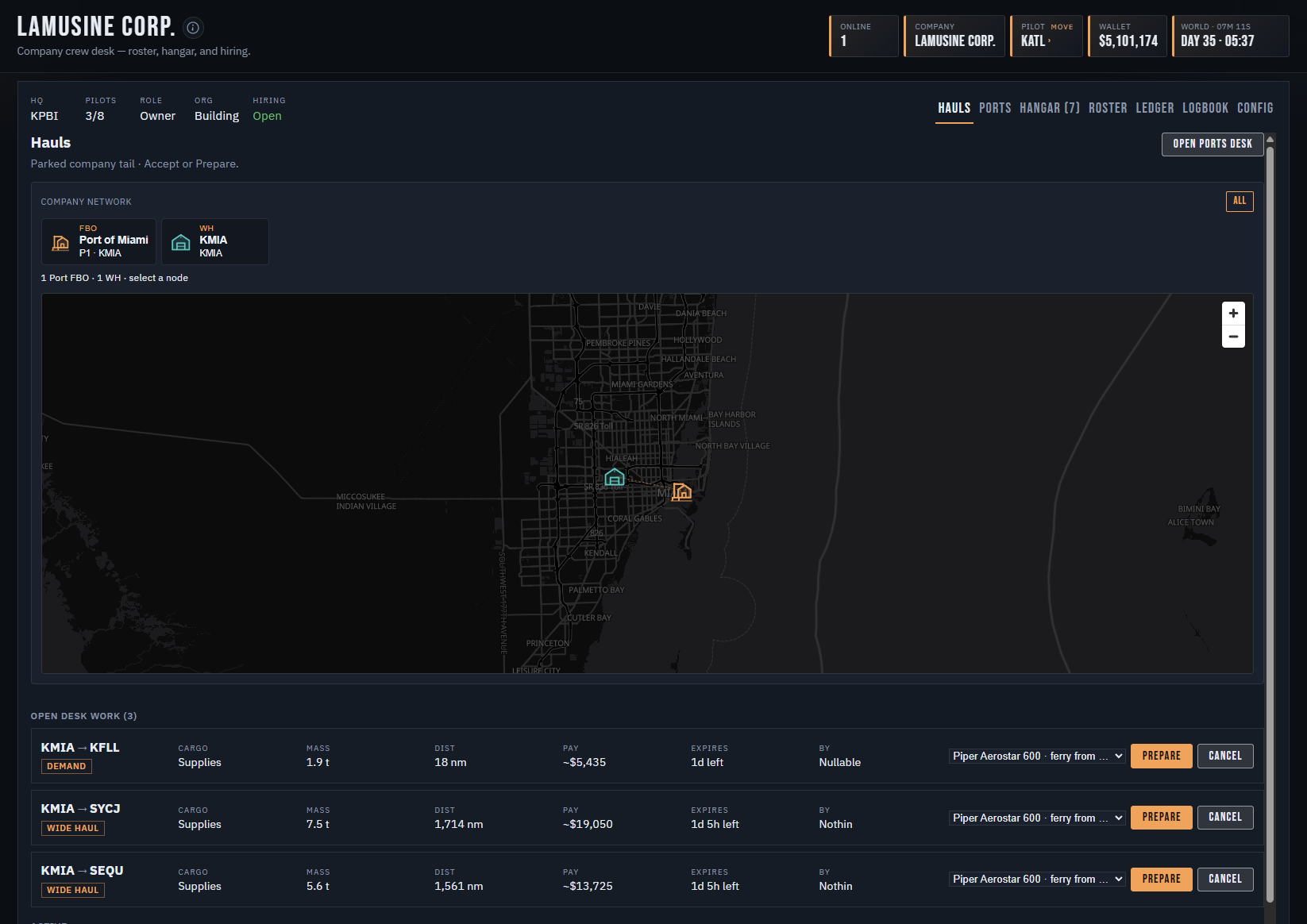This screenshot has width=1307, height=924.
Task: Click the pay ~$5,435 value
Action: [584, 762]
